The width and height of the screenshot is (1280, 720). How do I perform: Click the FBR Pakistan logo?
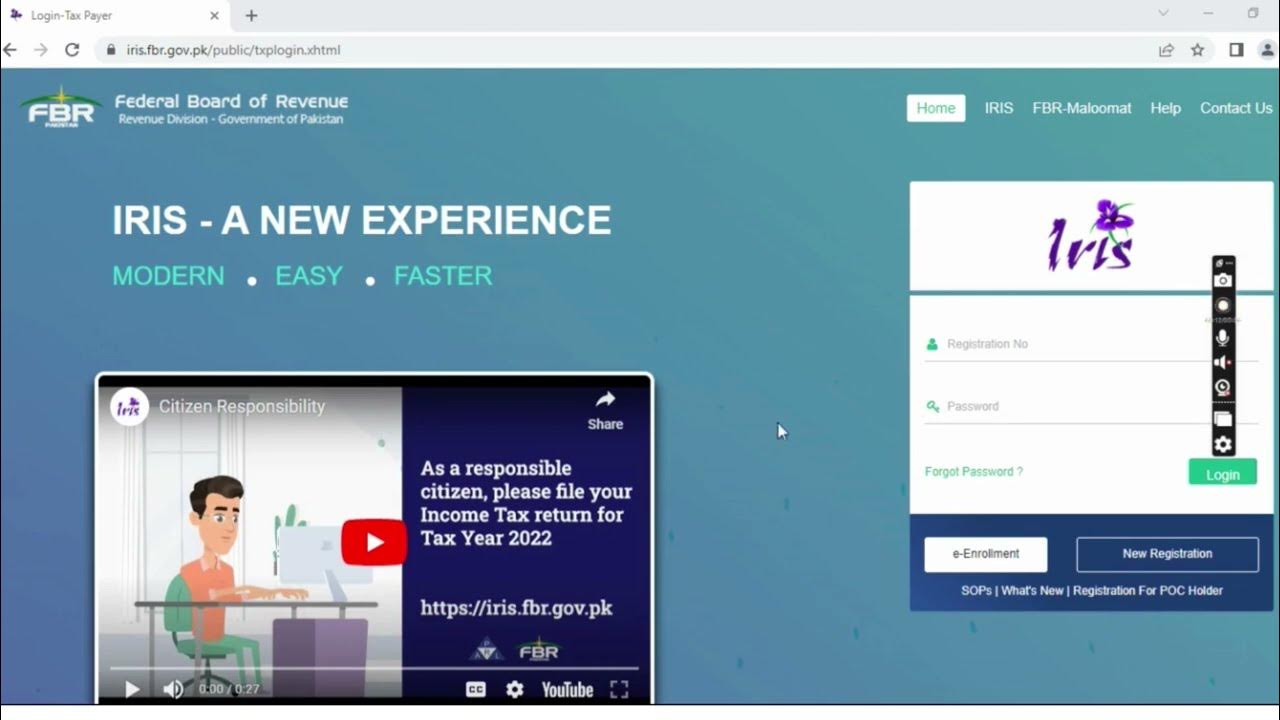click(x=61, y=107)
